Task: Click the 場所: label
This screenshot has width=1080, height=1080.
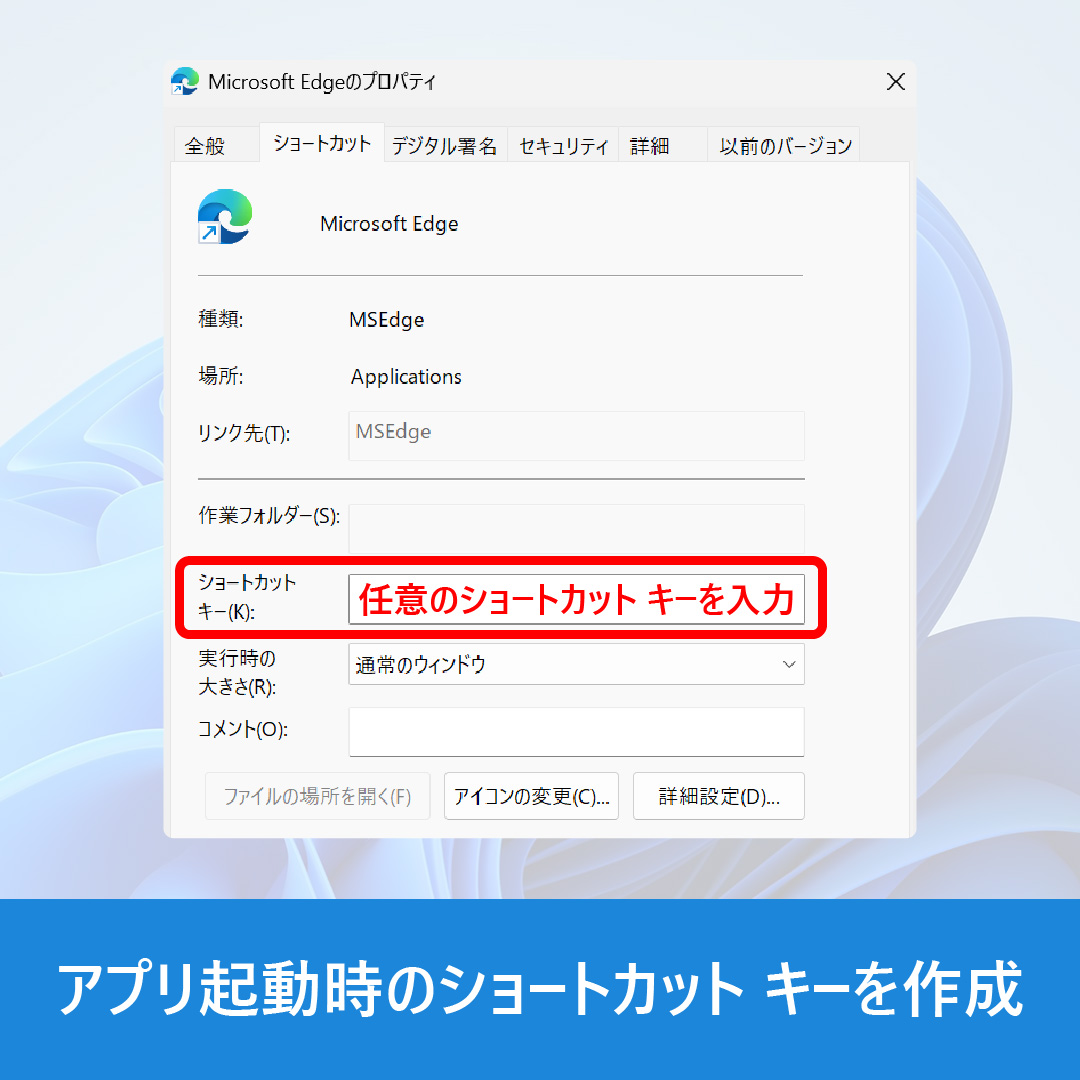Action: pos(220,376)
